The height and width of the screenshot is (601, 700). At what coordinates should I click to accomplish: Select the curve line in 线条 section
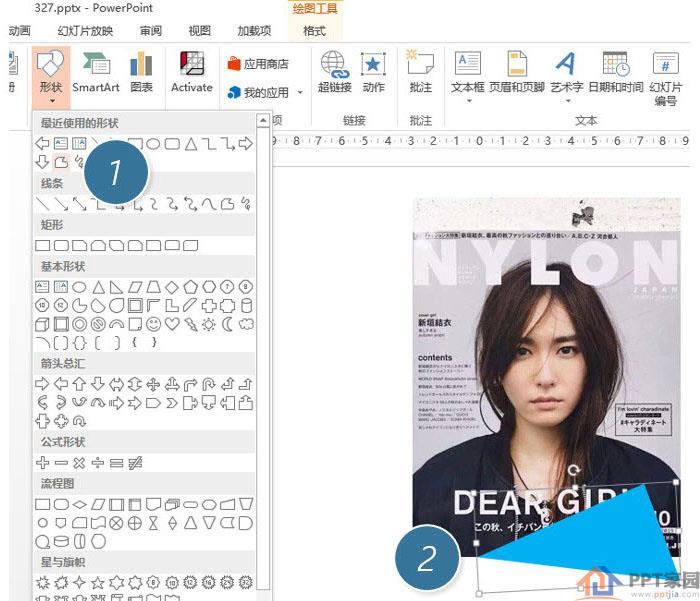click(x=209, y=204)
